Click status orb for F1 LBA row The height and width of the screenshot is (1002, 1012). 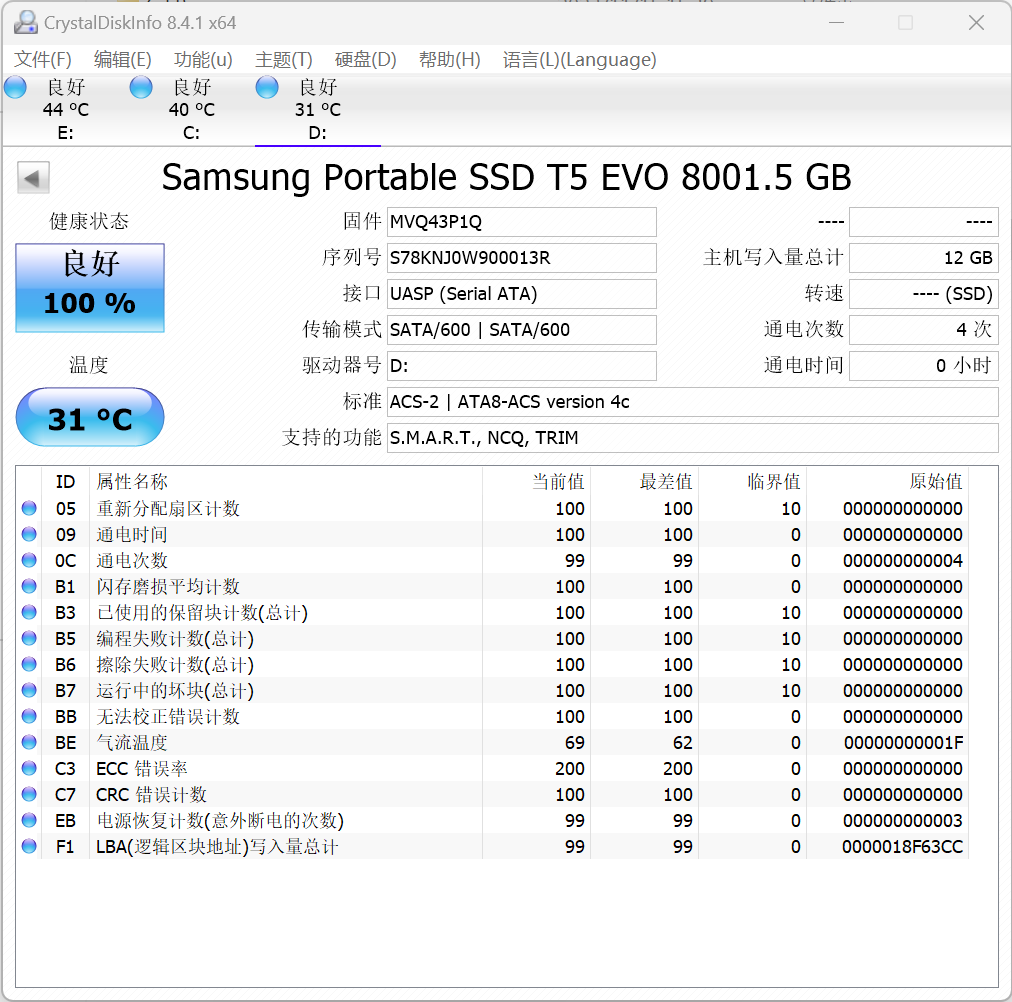tap(29, 847)
